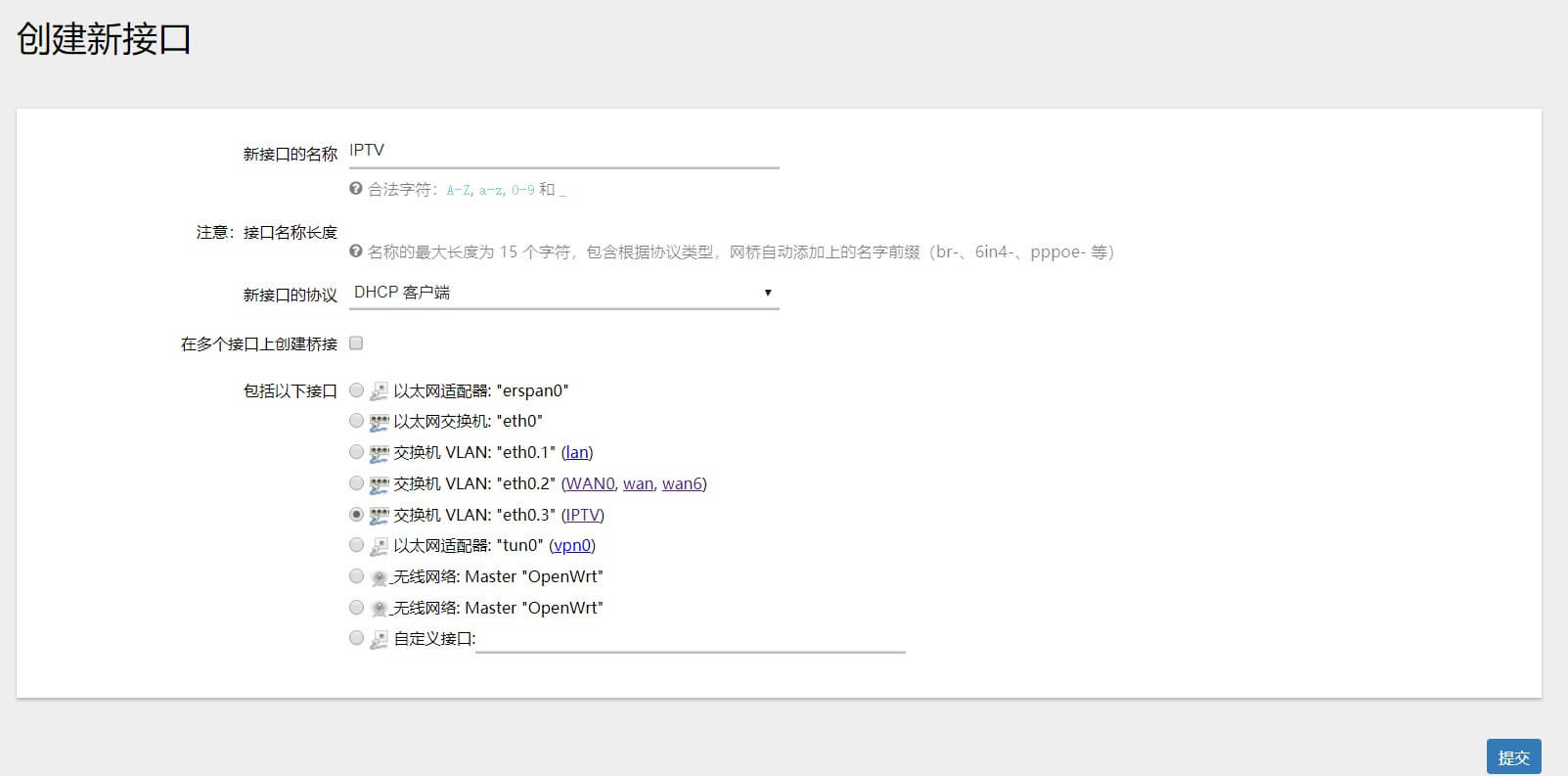Enable the bridge over multiple interfaces checkbox
Image resolution: width=1568 pixels, height=776 pixels.
tap(356, 343)
